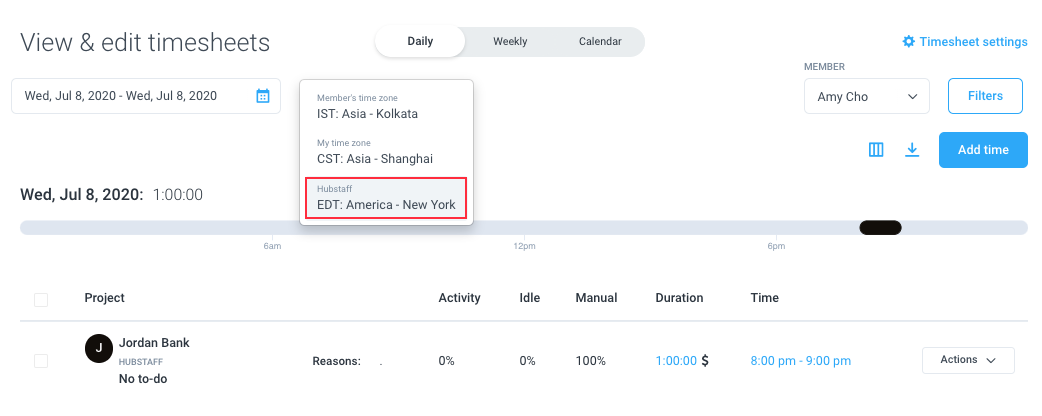Viewport: 1042px width, 416px height.
Task: Click the download export icon
Action: [912, 150]
